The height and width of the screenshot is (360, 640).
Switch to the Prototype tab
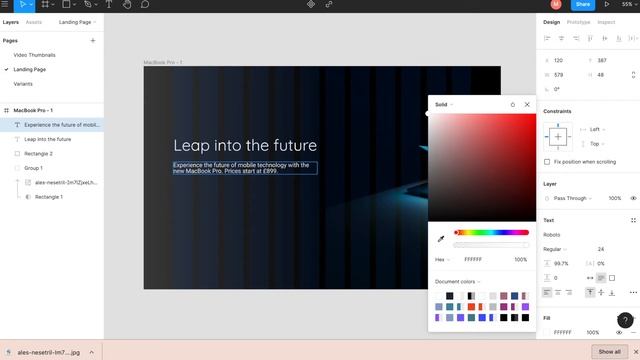[x=578, y=22]
